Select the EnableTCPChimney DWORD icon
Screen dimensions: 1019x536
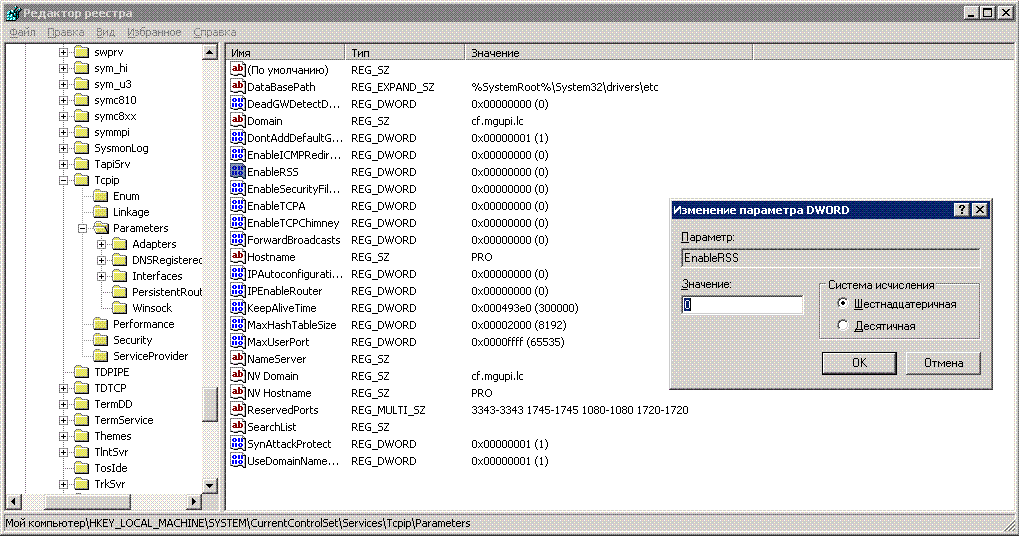tap(238, 222)
